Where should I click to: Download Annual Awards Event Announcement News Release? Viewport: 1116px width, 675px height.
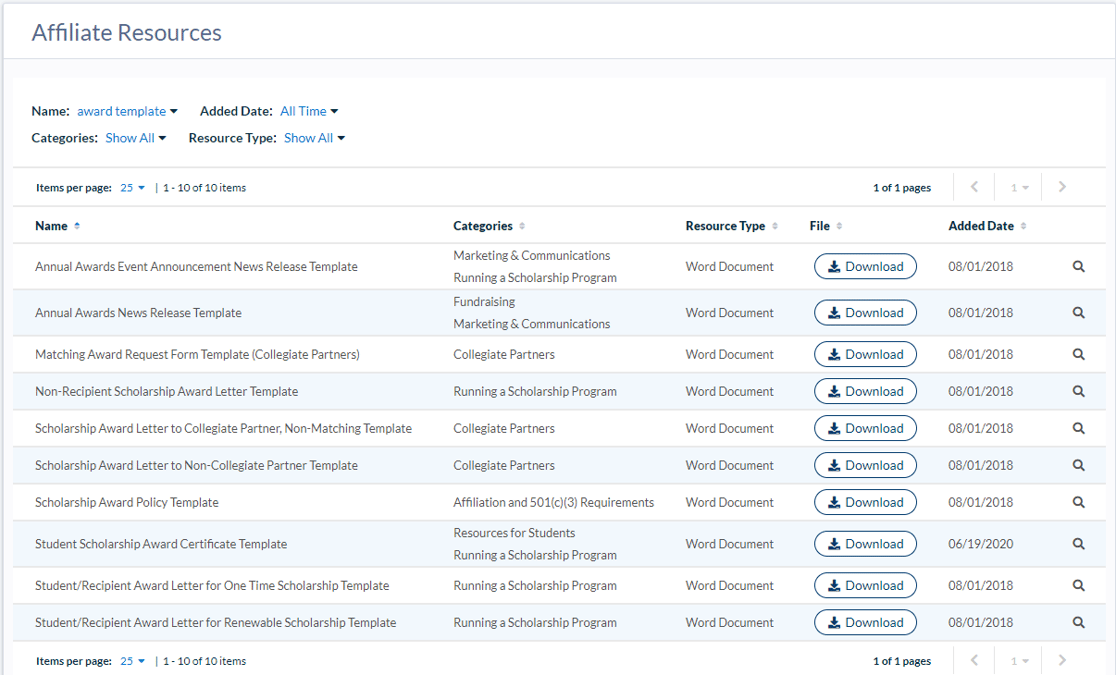(x=865, y=266)
